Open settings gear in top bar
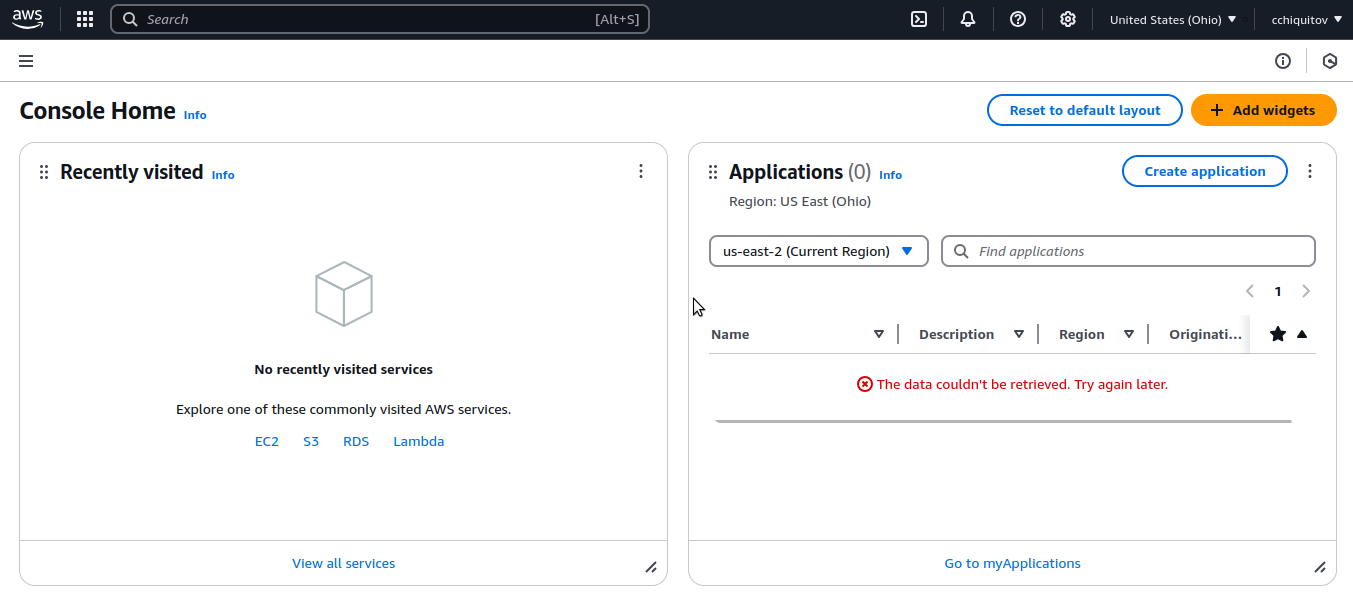This screenshot has width=1353, height=595. point(1068,19)
